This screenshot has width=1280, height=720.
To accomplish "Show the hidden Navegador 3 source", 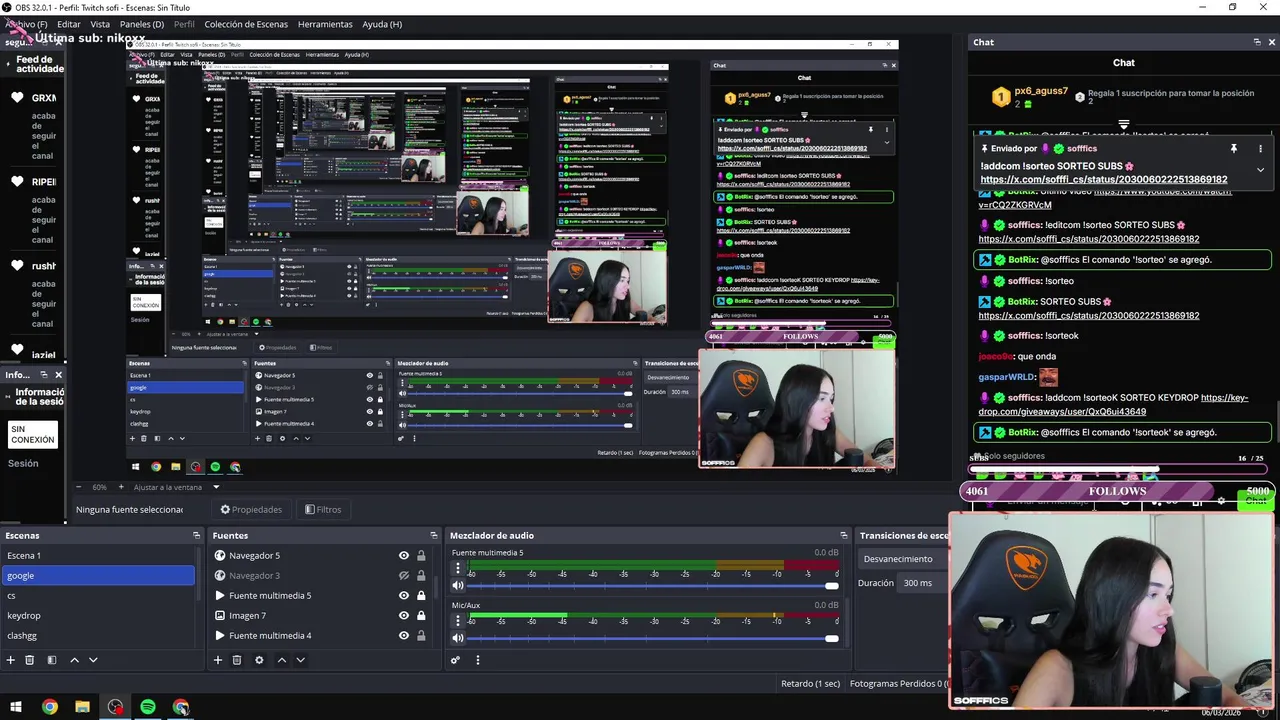I will point(404,575).
